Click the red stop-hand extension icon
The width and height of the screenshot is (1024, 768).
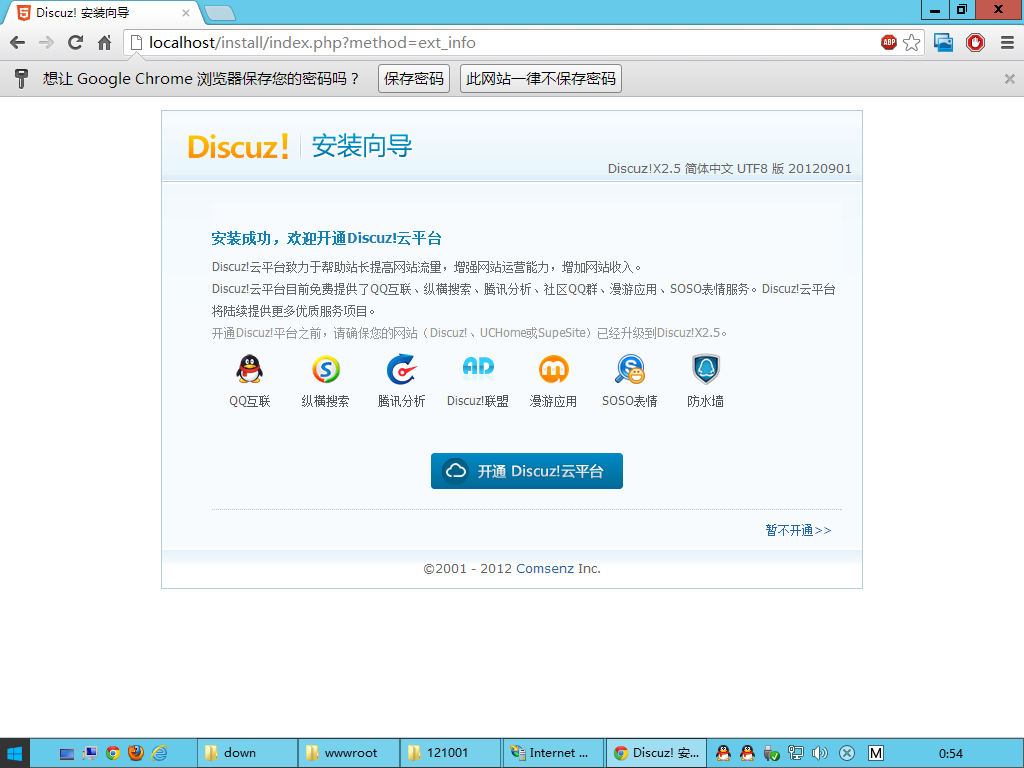tap(975, 43)
